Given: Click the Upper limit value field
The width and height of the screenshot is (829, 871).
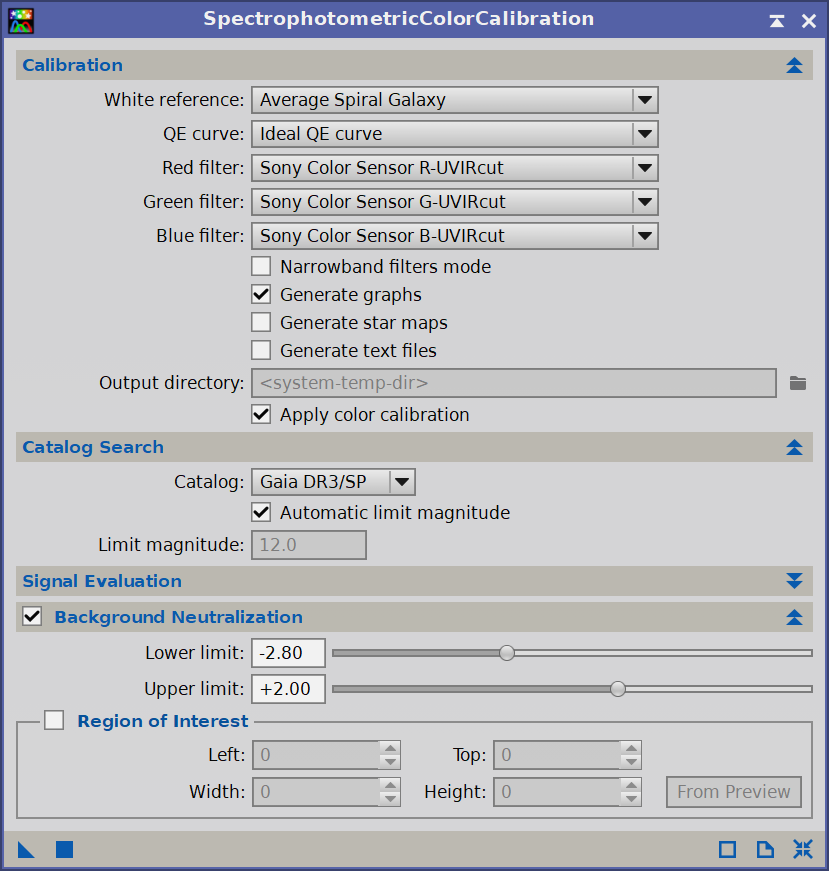Looking at the screenshot, I should (x=288, y=689).
